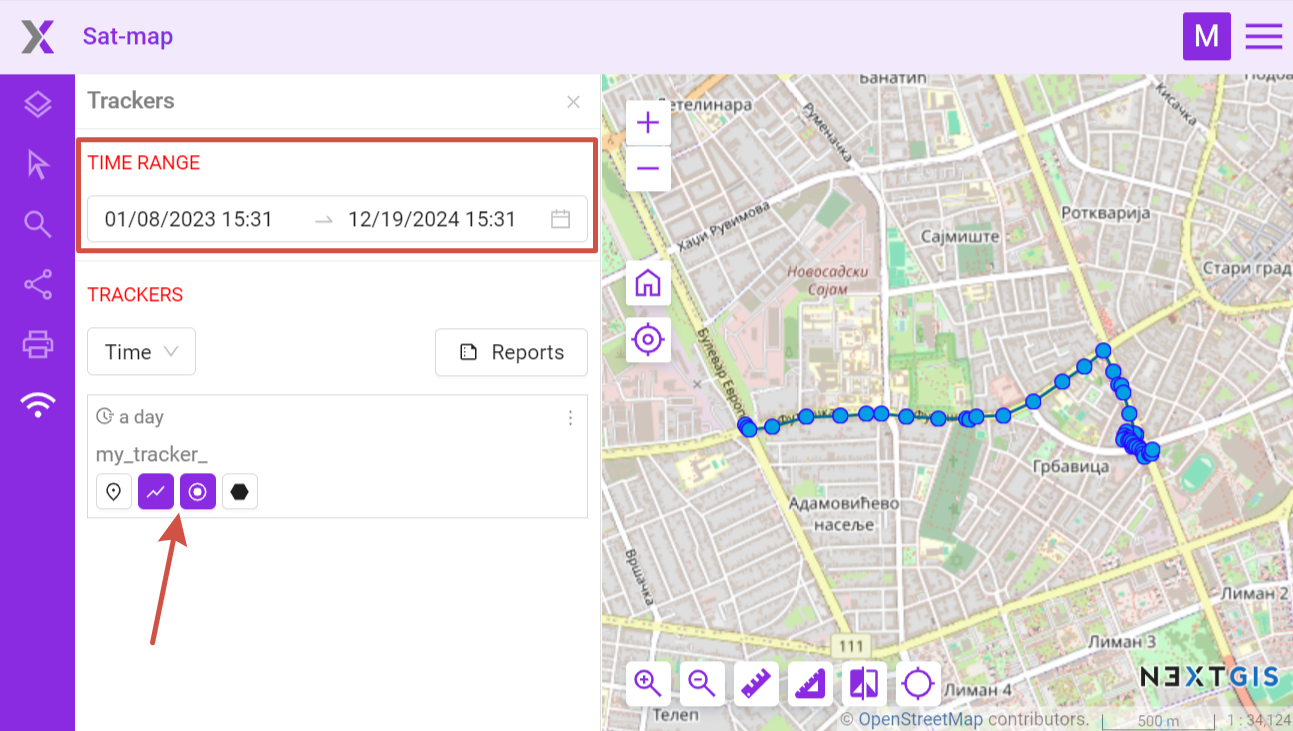Select the measure distance ruler tool
The width and height of the screenshot is (1293, 731).
(756, 684)
